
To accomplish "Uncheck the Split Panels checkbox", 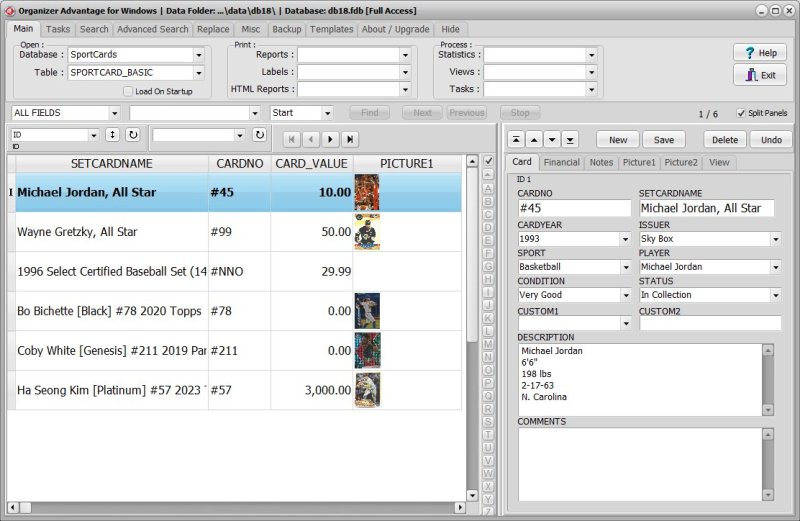I will pos(741,113).
